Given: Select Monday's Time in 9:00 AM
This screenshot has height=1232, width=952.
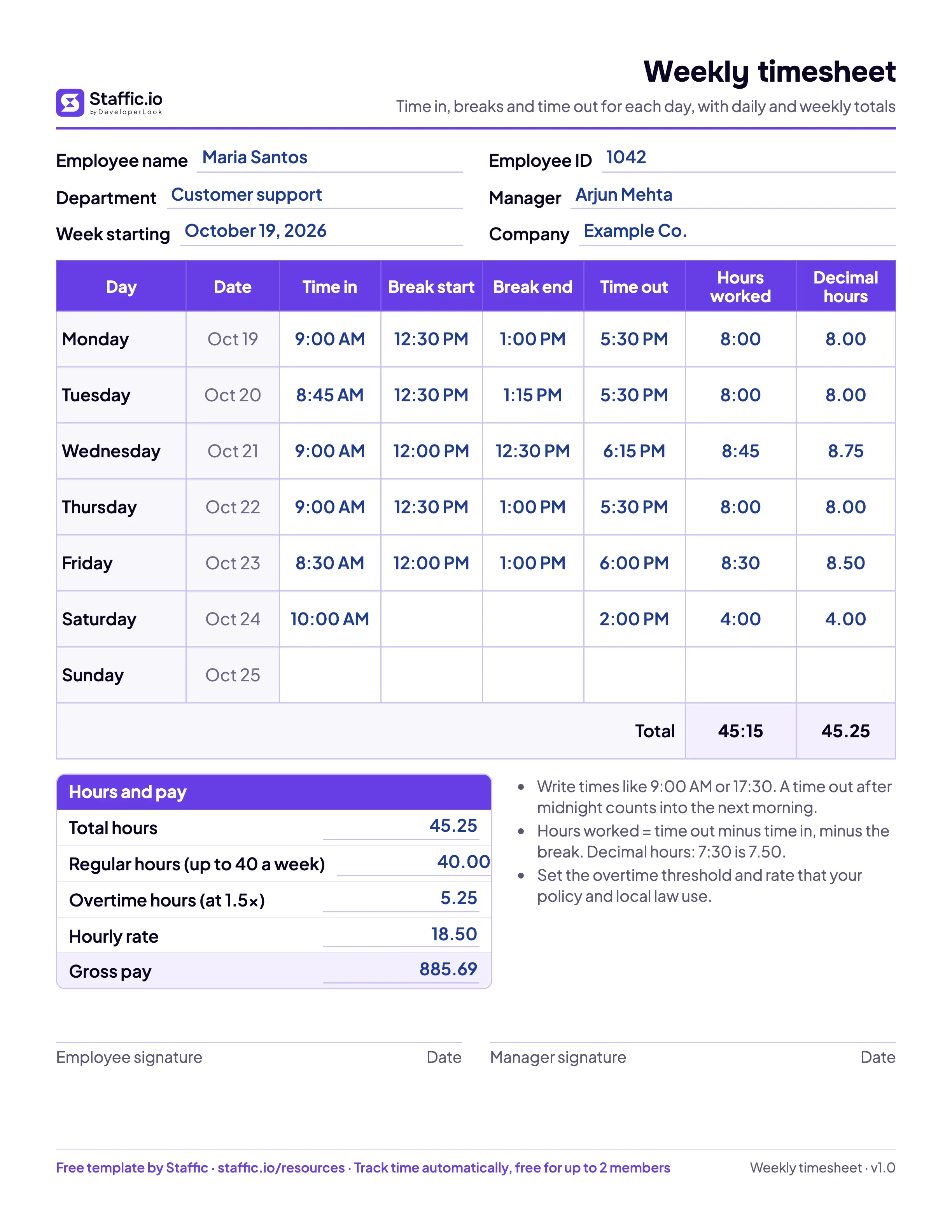Looking at the screenshot, I should [x=330, y=339].
